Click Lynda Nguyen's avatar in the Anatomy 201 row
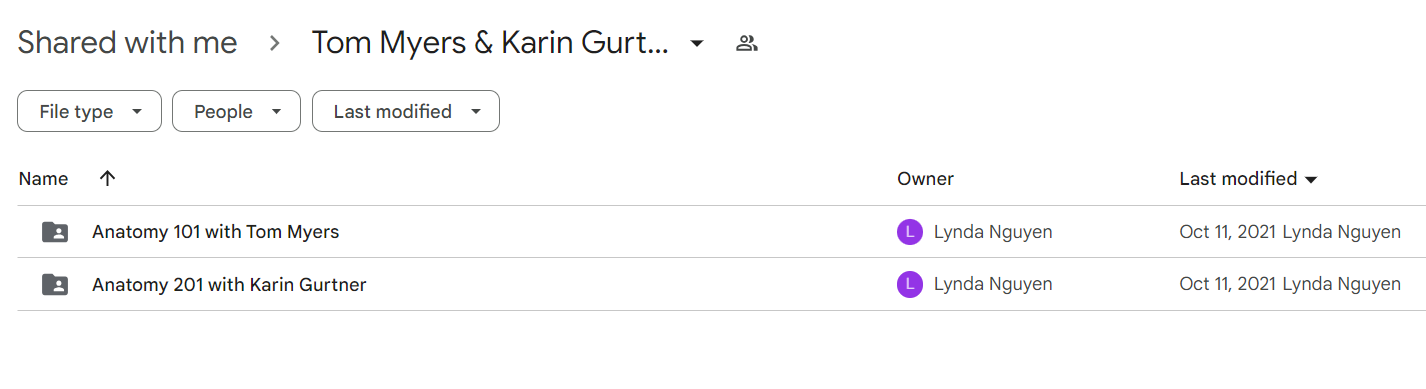The image size is (1426, 389). pos(909,285)
